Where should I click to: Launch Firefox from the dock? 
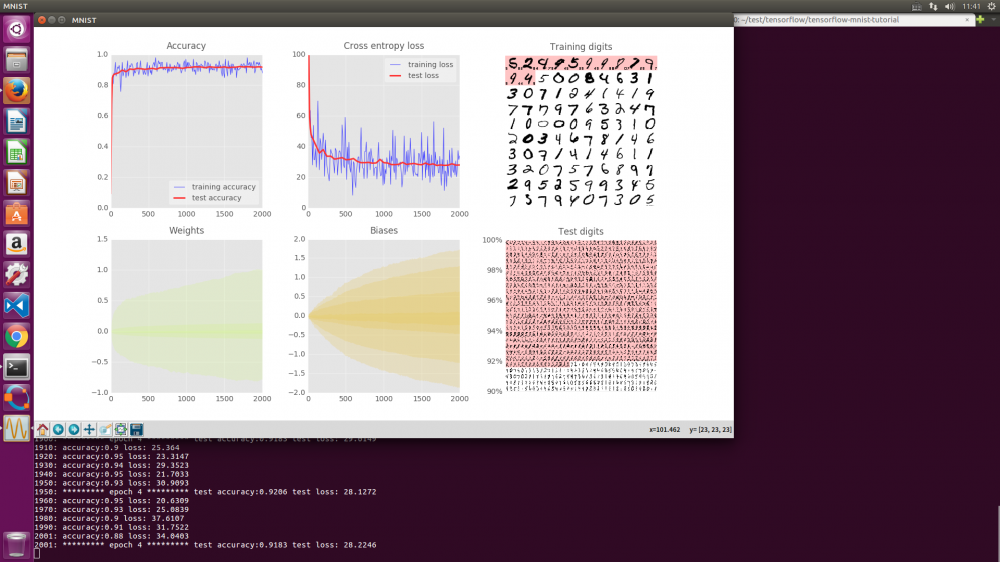coord(16,91)
